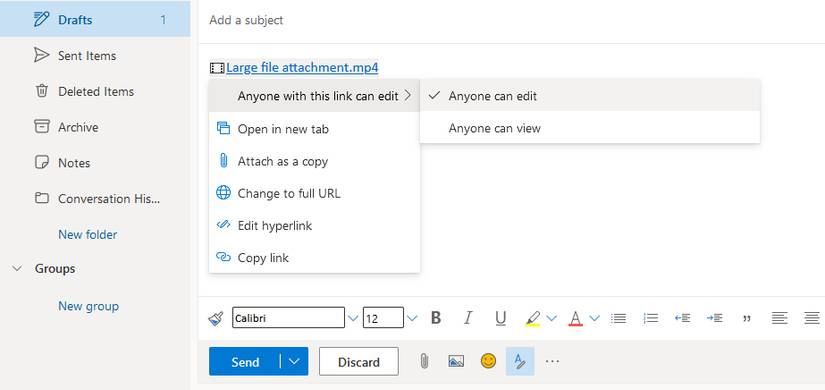The height and width of the screenshot is (390, 825).
Task: Select the Anyone can view option
Action: pyautogui.click(x=590, y=128)
